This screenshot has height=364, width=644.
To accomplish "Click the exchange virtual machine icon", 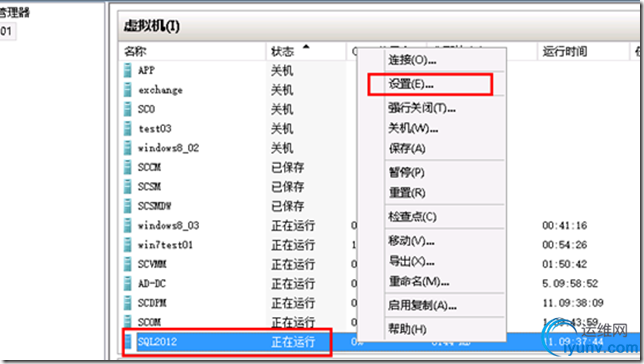I will [128, 90].
